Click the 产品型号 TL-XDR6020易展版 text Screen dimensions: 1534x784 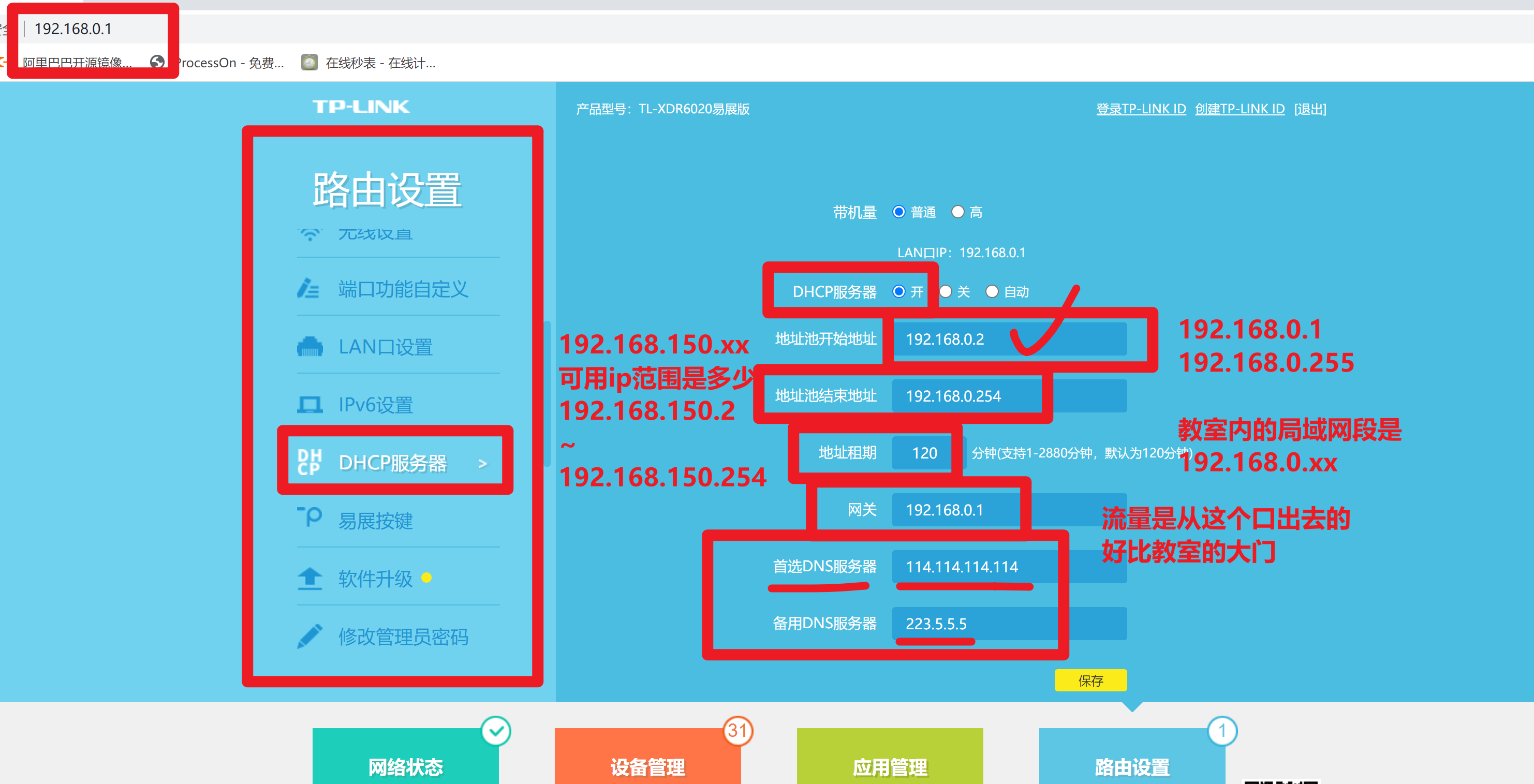[663, 109]
